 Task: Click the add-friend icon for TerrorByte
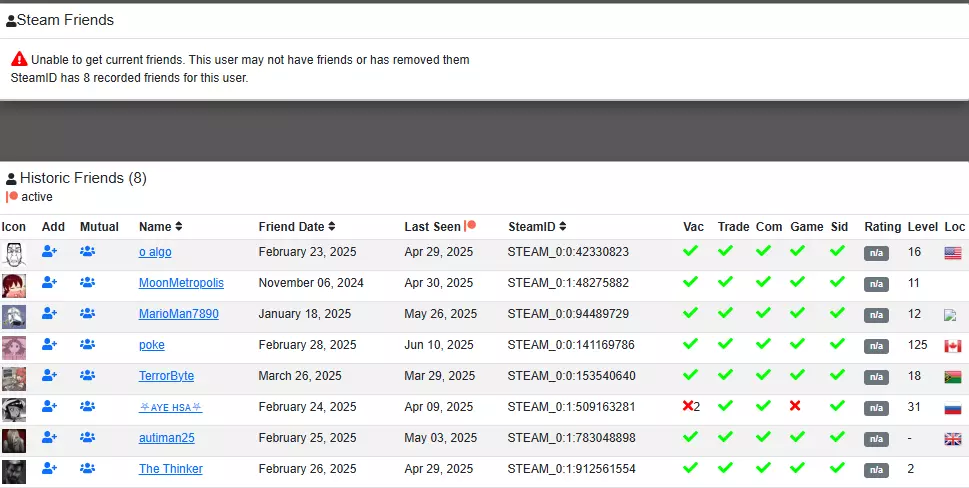coord(49,375)
